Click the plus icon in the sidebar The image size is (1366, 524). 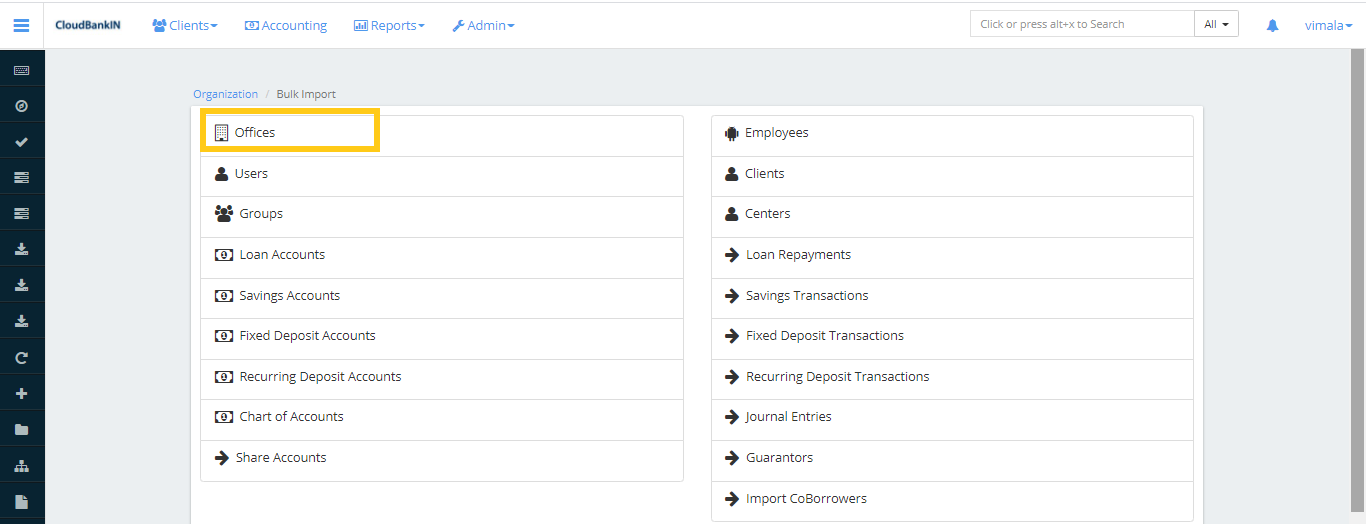[21, 393]
